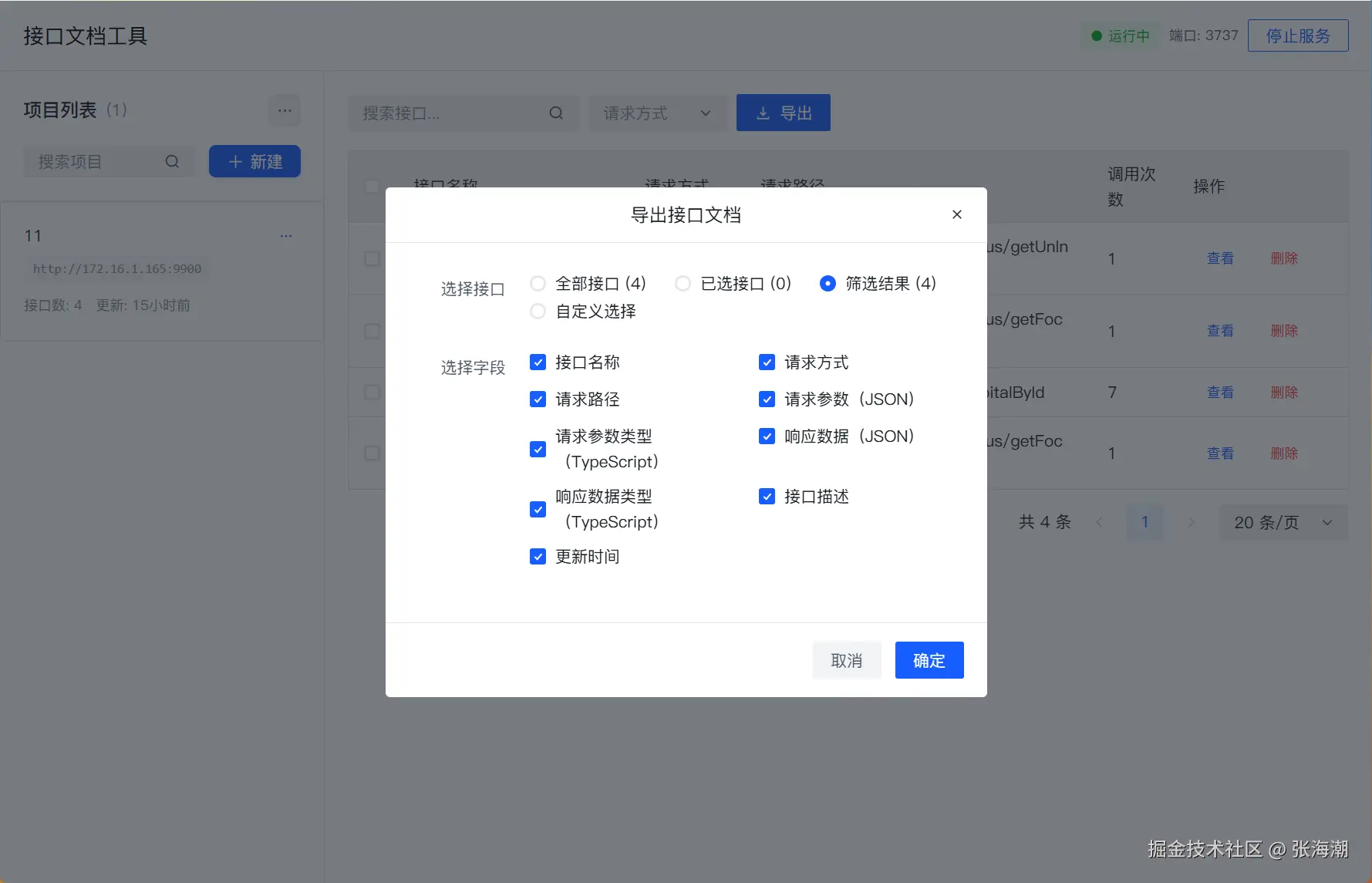The image size is (1372, 883).
Task: Disable 响应数据 (JSON) checkbox
Action: pyautogui.click(x=767, y=436)
